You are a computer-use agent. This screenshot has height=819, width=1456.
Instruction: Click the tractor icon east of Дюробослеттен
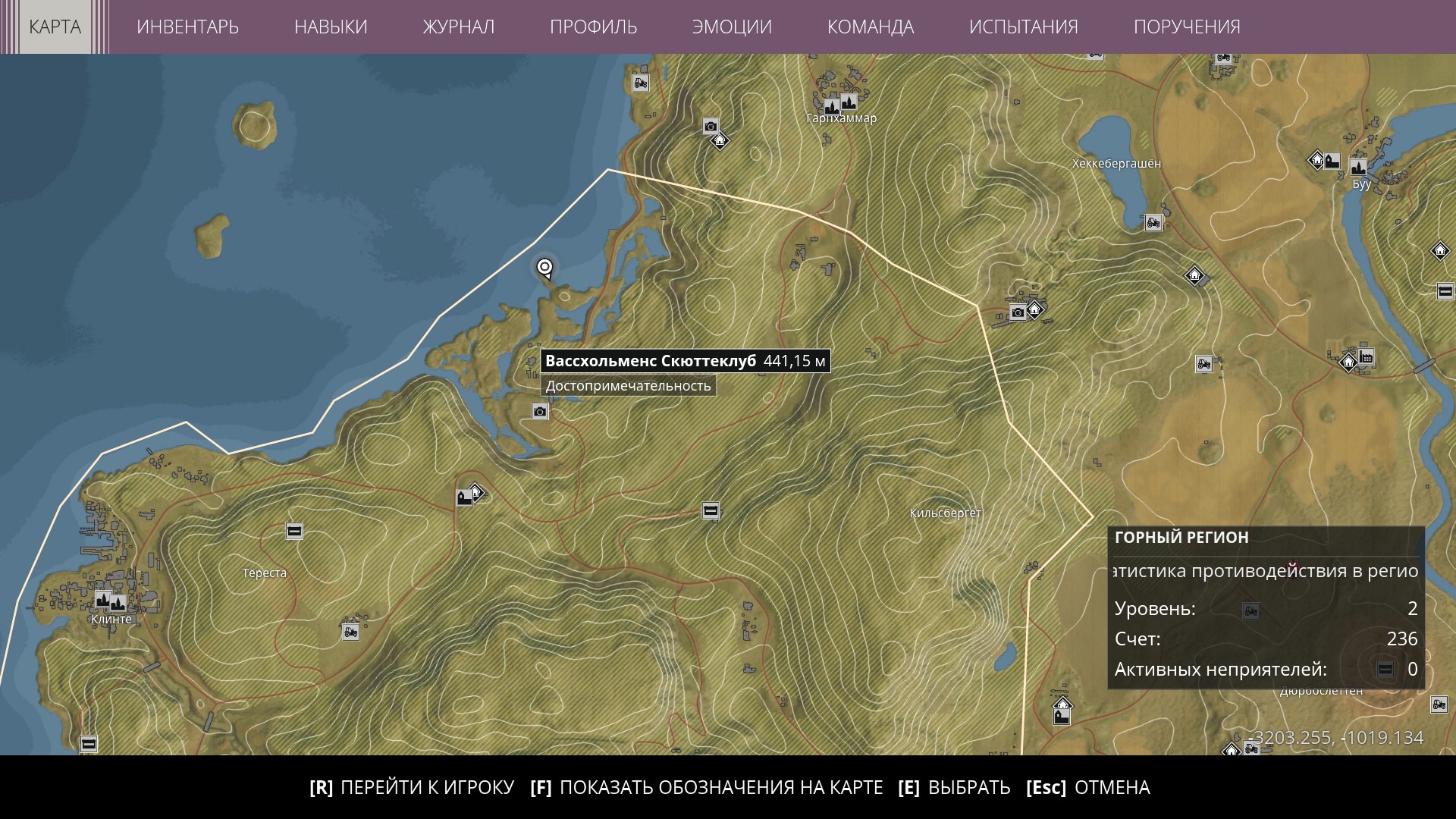coord(1439,704)
